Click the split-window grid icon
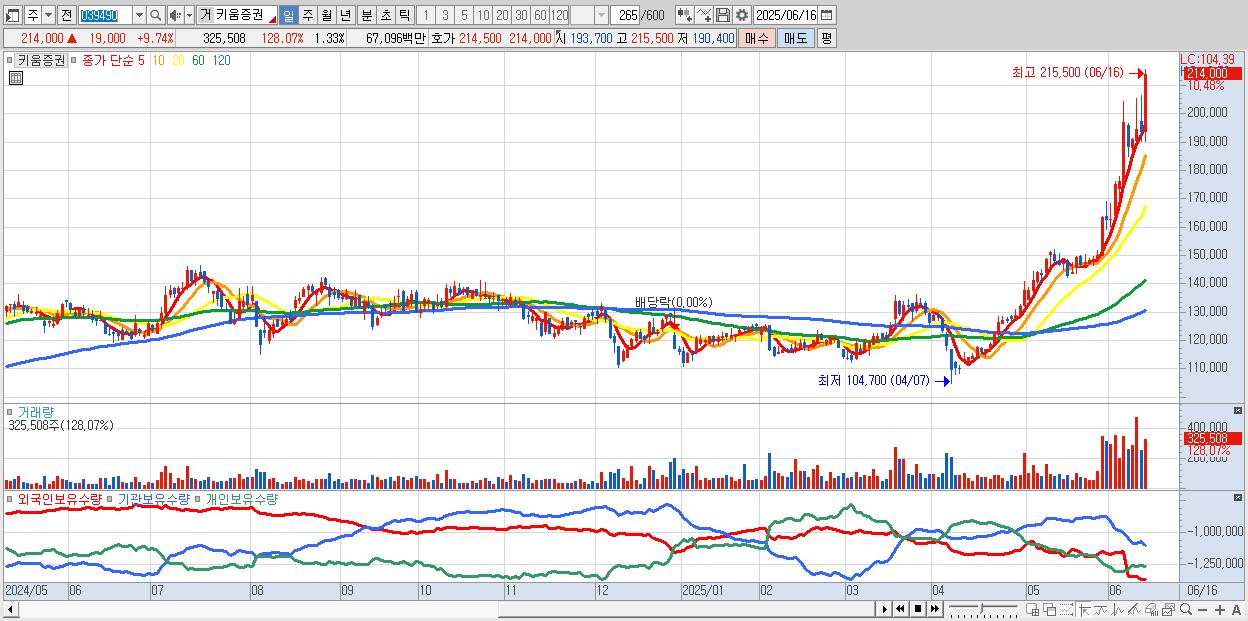This screenshot has height=621, width=1248. coord(1033,609)
